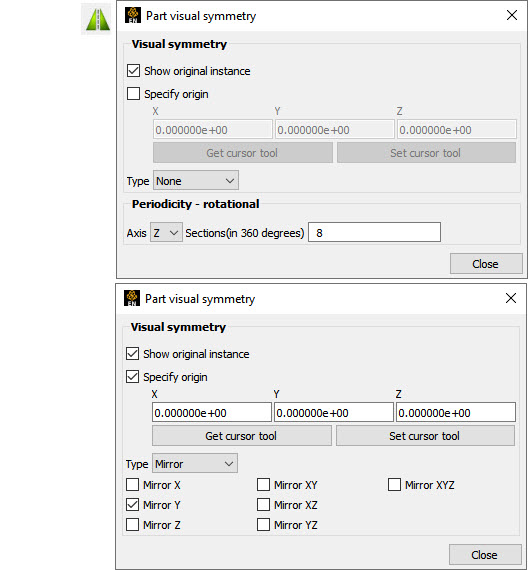This screenshot has width=528, height=570.
Task: Click the Y origin field in lower dialog
Action: (x=334, y=412)
